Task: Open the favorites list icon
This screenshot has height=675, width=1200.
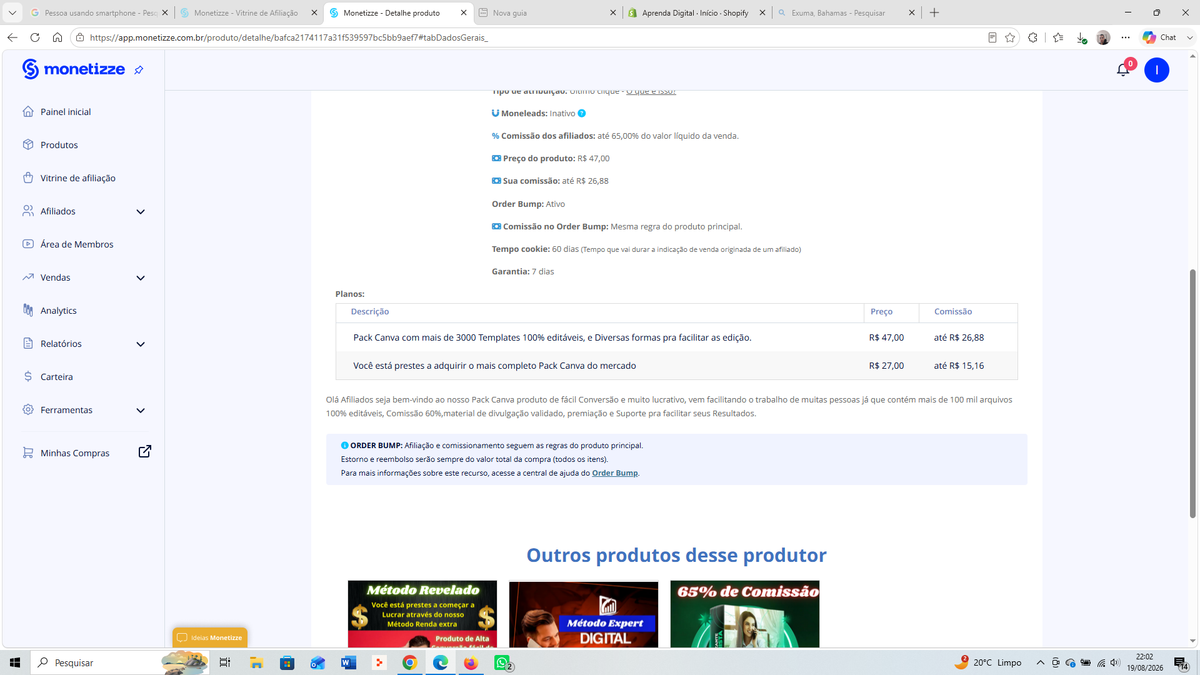Action: (x=1058, y=37)
